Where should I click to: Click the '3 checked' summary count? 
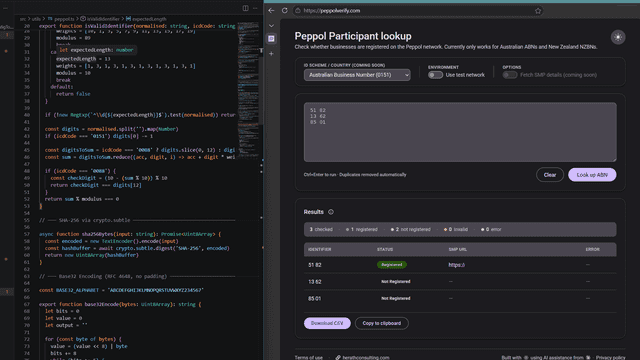[321, 229]
